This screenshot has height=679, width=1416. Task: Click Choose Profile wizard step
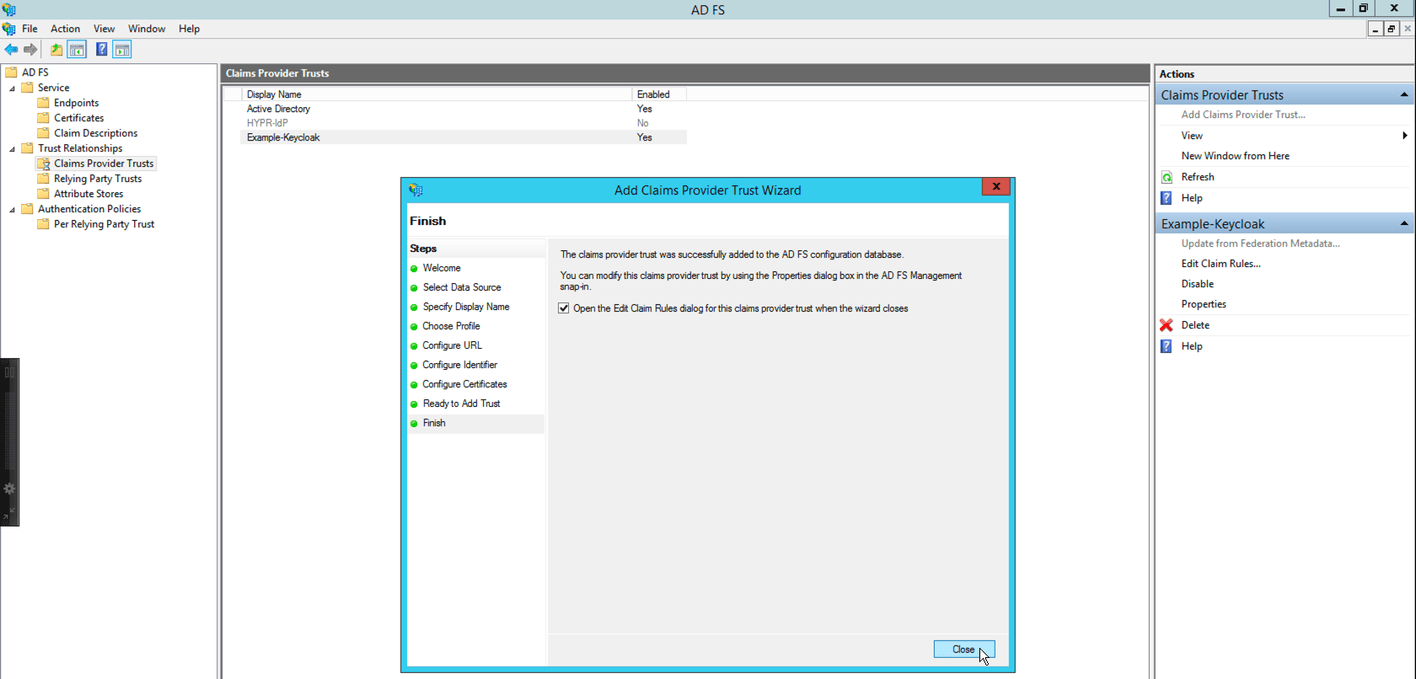click(x=451, y=327)
